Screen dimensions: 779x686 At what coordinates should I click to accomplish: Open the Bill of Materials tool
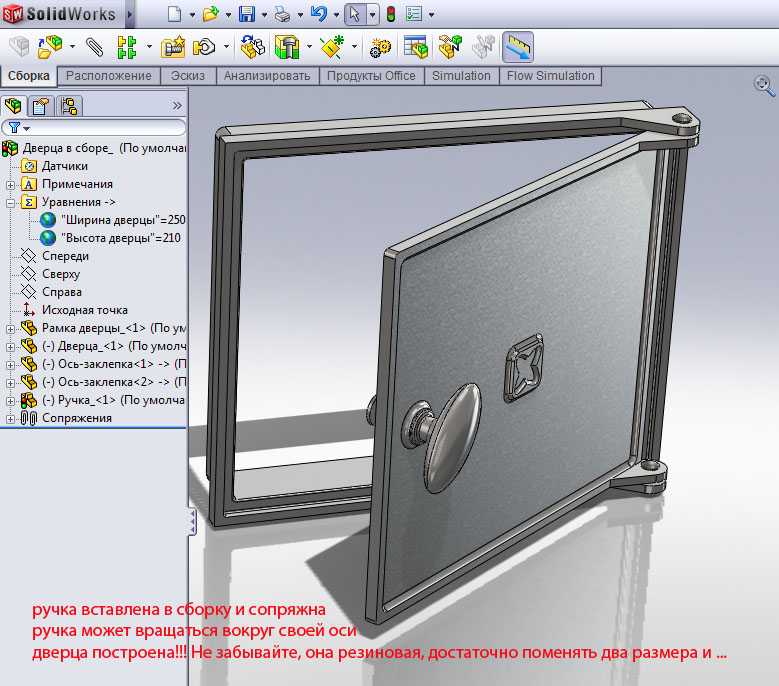click(x=415, y=46)
